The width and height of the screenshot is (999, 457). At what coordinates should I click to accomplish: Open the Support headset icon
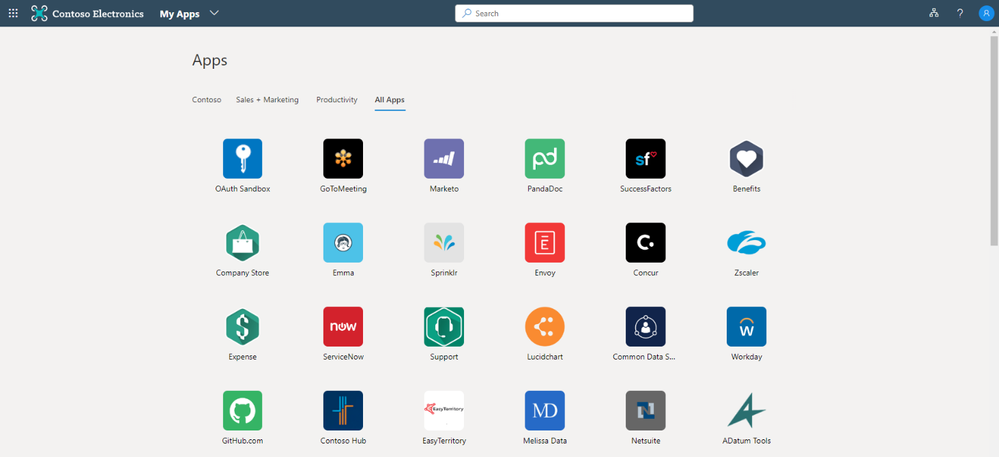(x=444, y=327)
